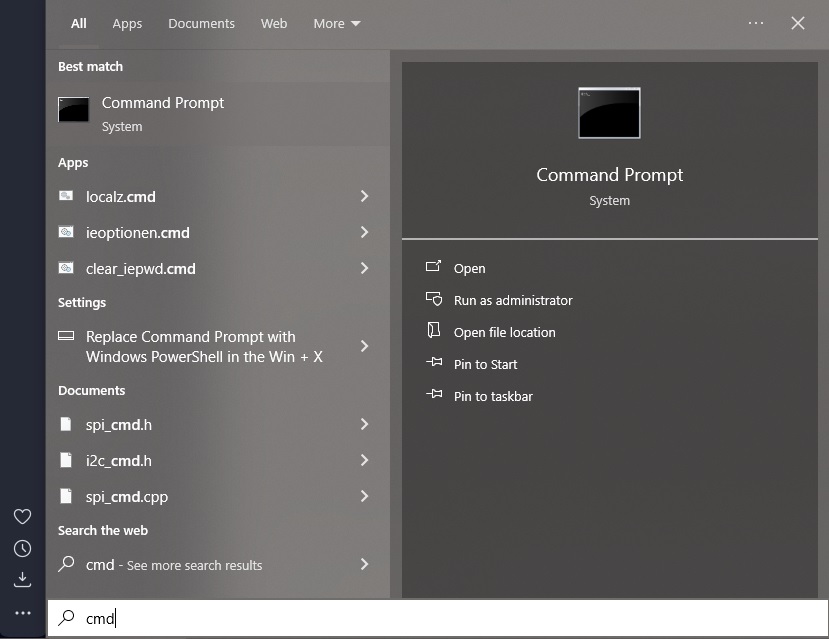Viewport: 829px width, 639px height.
Task: Expand options for localz.cmd
Action: pyautogui.click(x=364, y=196)
